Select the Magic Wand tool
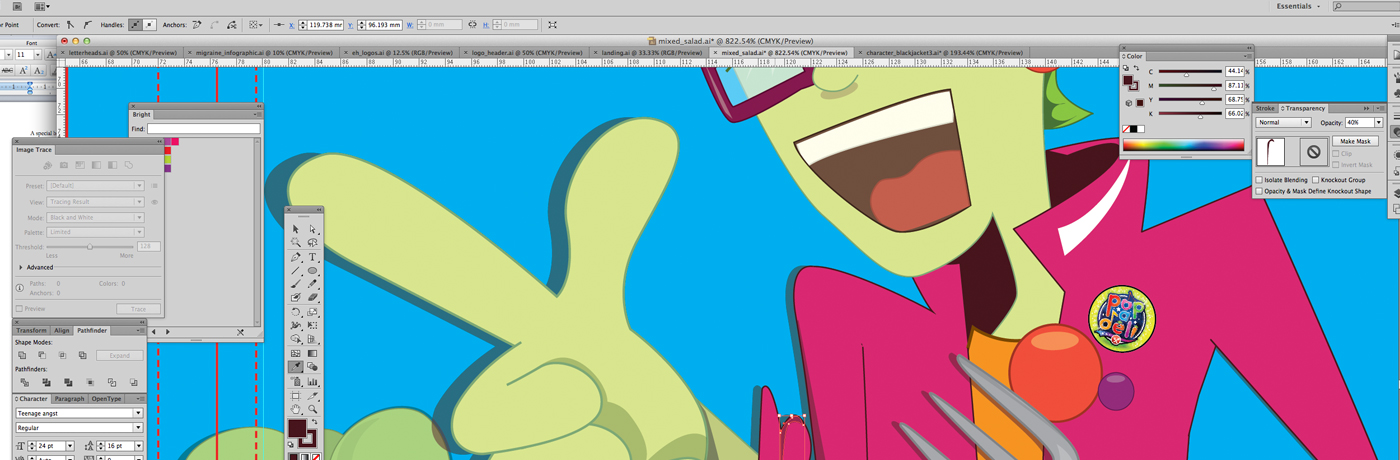 (x=296, y=243)
